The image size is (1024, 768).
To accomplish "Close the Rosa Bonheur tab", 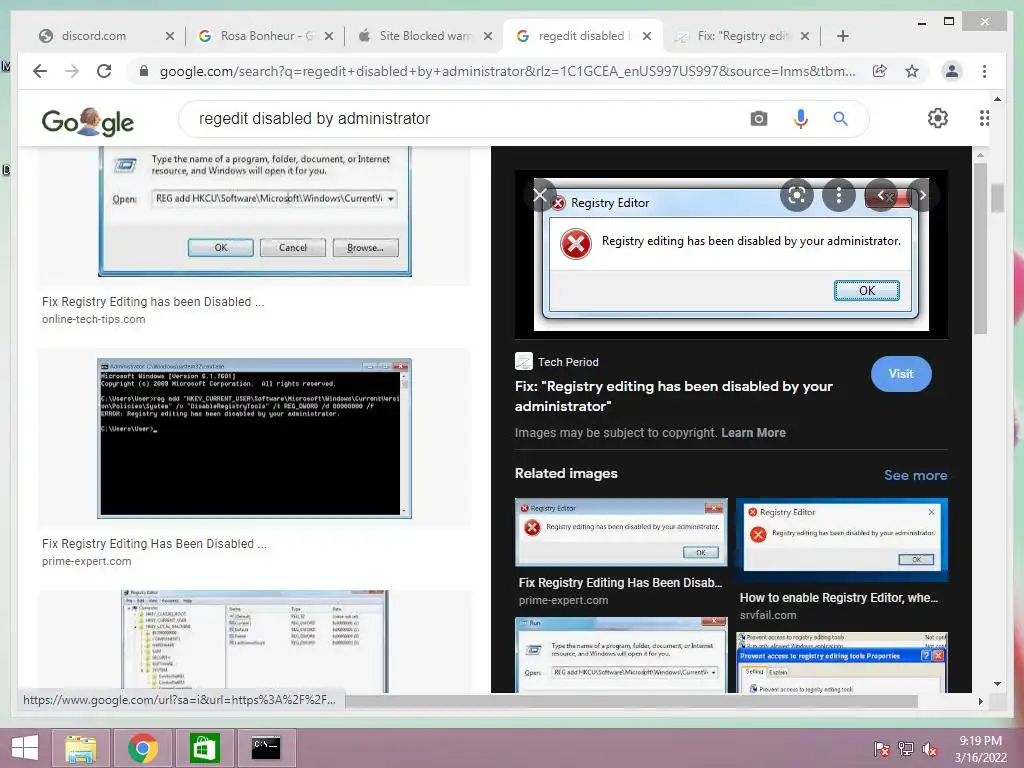I will 329,36.
